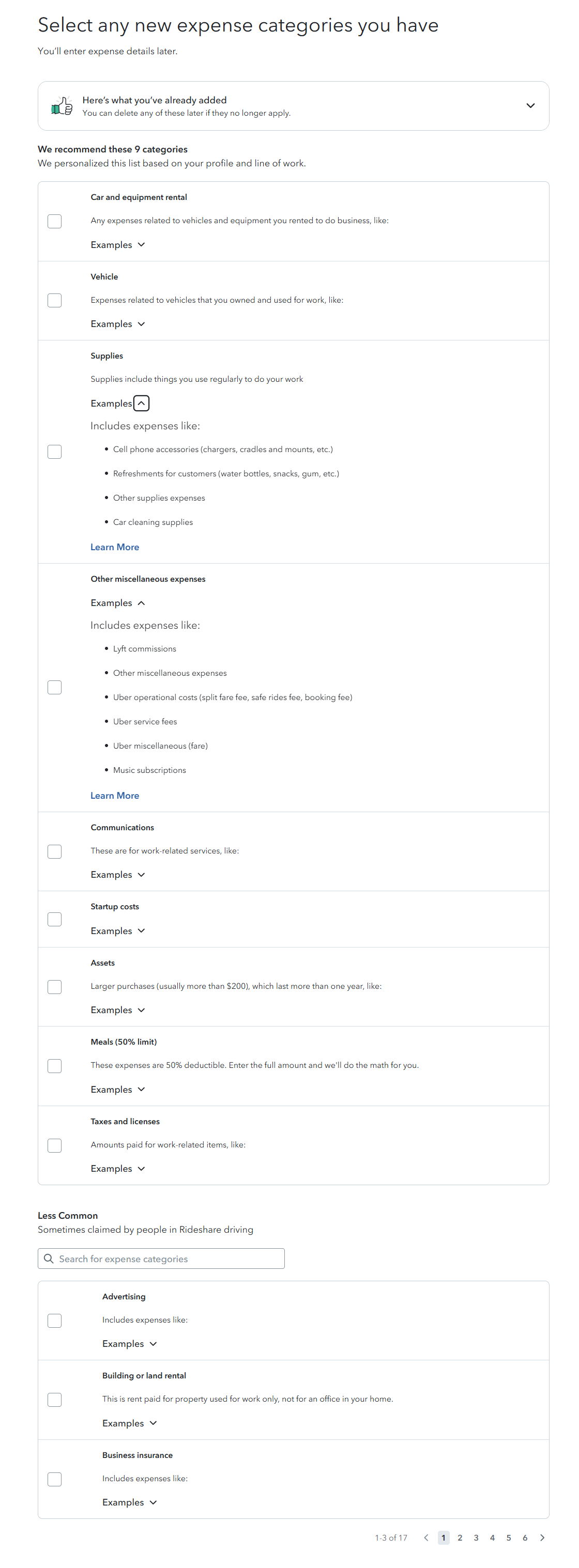Open Learn More link under Supplies
Screen dimensions: 579x1568
pos(114,547)
